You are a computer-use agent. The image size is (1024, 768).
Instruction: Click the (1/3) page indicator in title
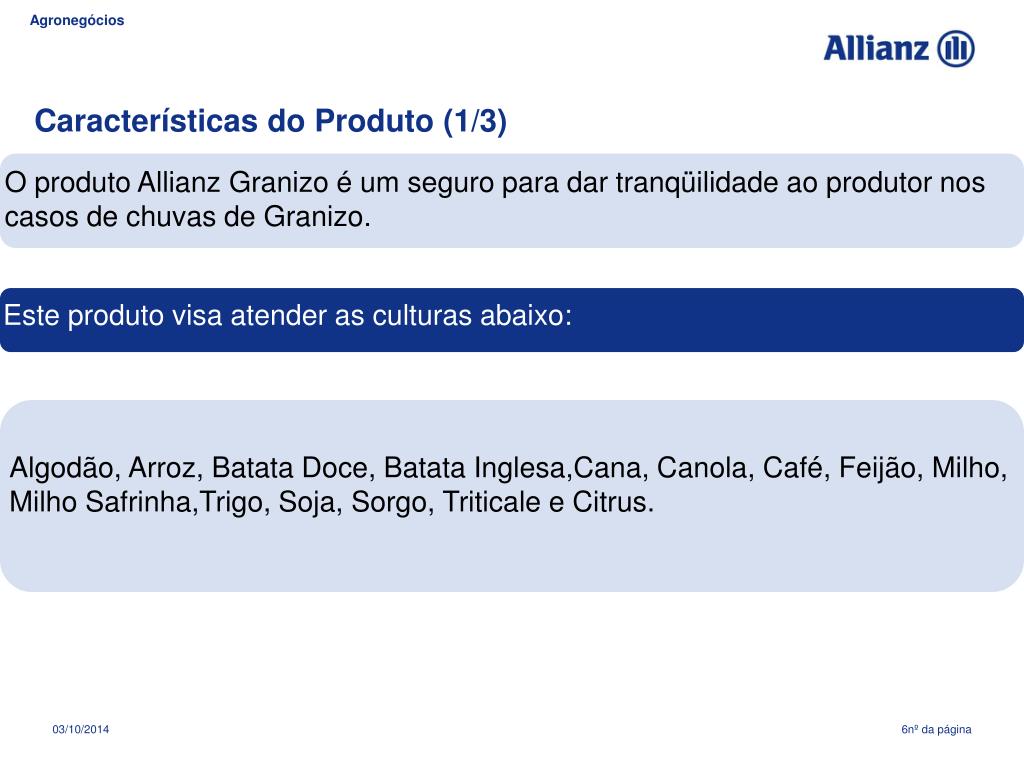pos(475,121)
